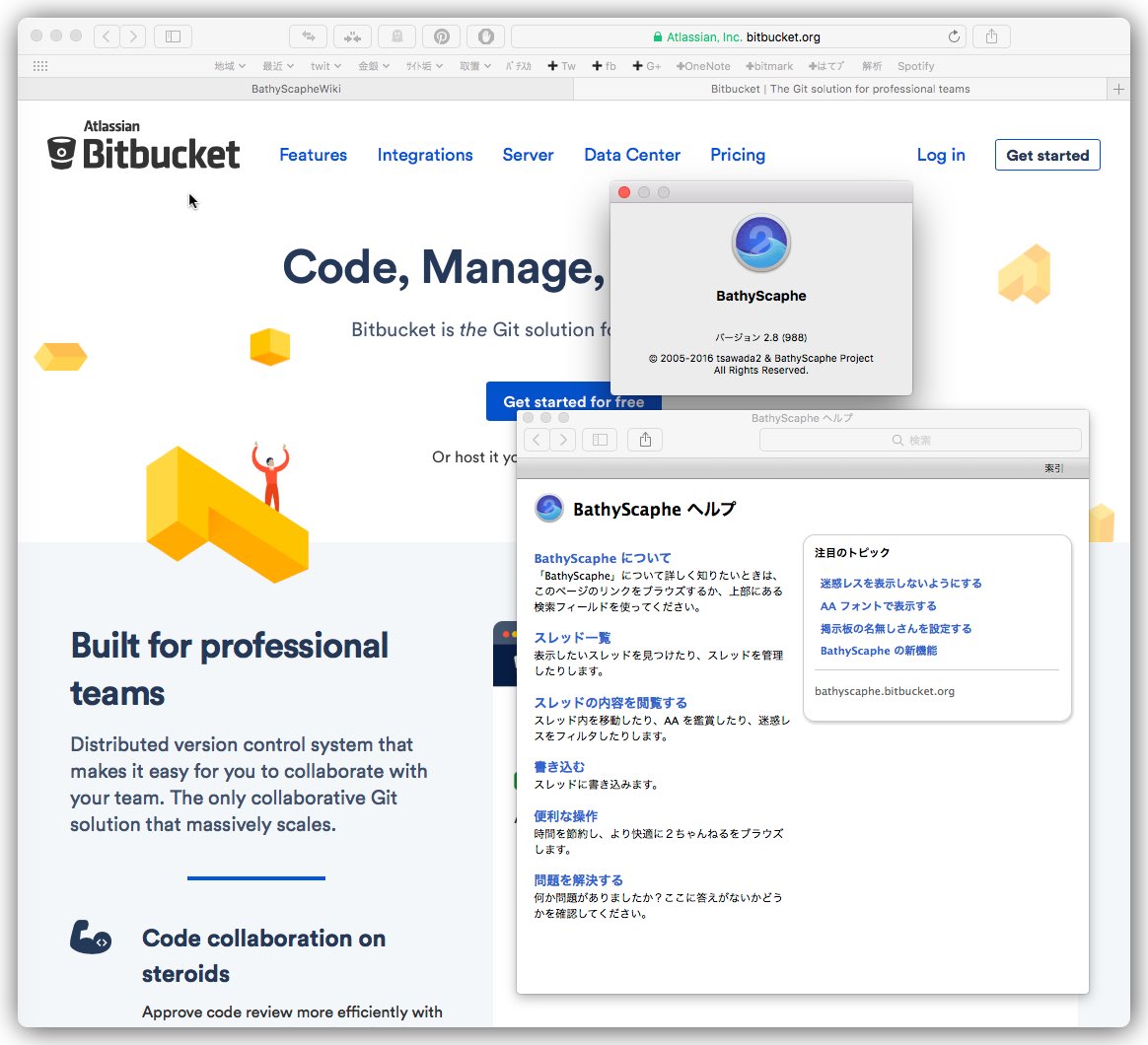Viewport: 1148px width, 1045px height.
Task: Open a new Safari tab with plus
Action: pos(1118,90)
